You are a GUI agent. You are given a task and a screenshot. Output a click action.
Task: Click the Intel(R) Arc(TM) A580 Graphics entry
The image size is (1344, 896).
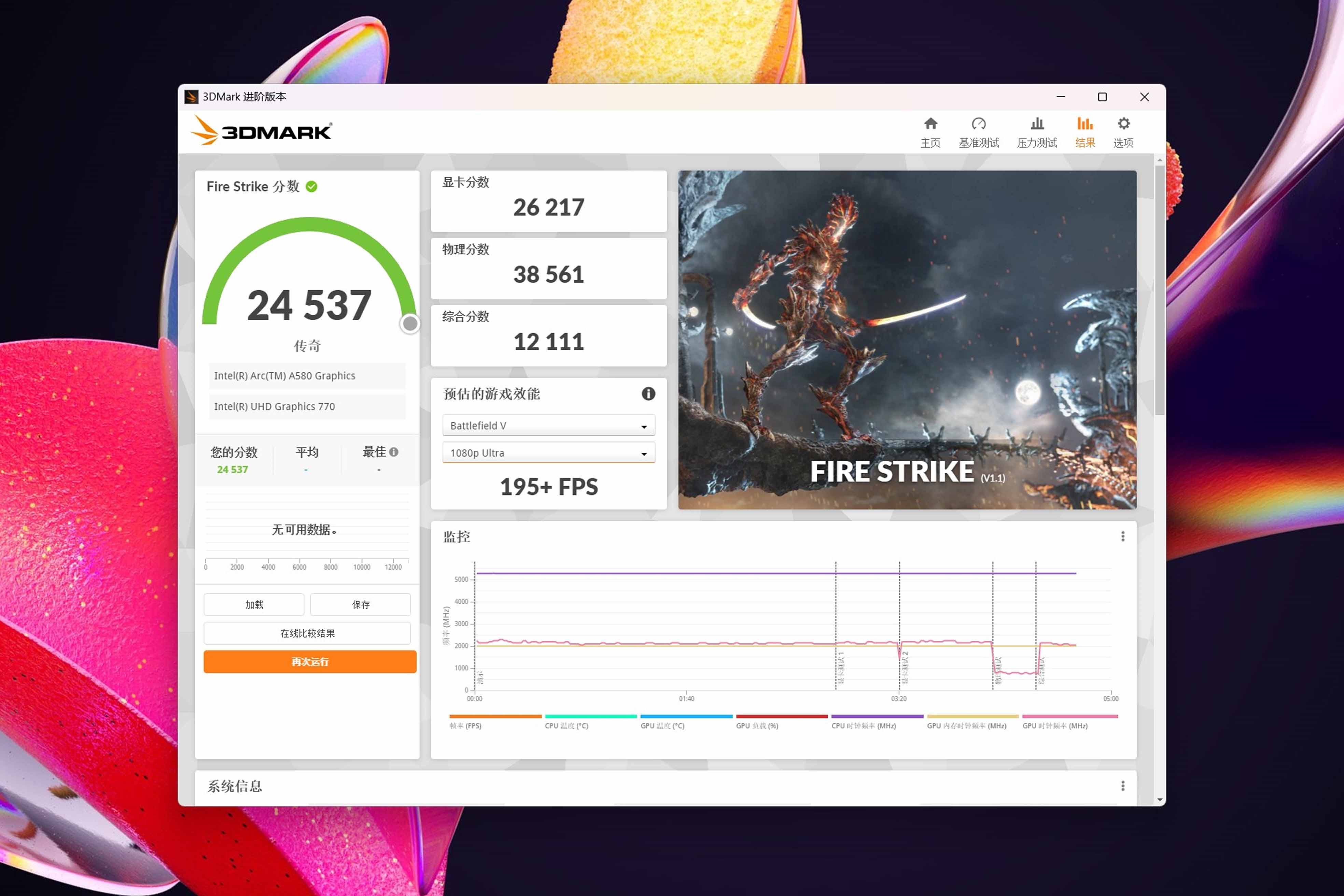click(307, 376)
